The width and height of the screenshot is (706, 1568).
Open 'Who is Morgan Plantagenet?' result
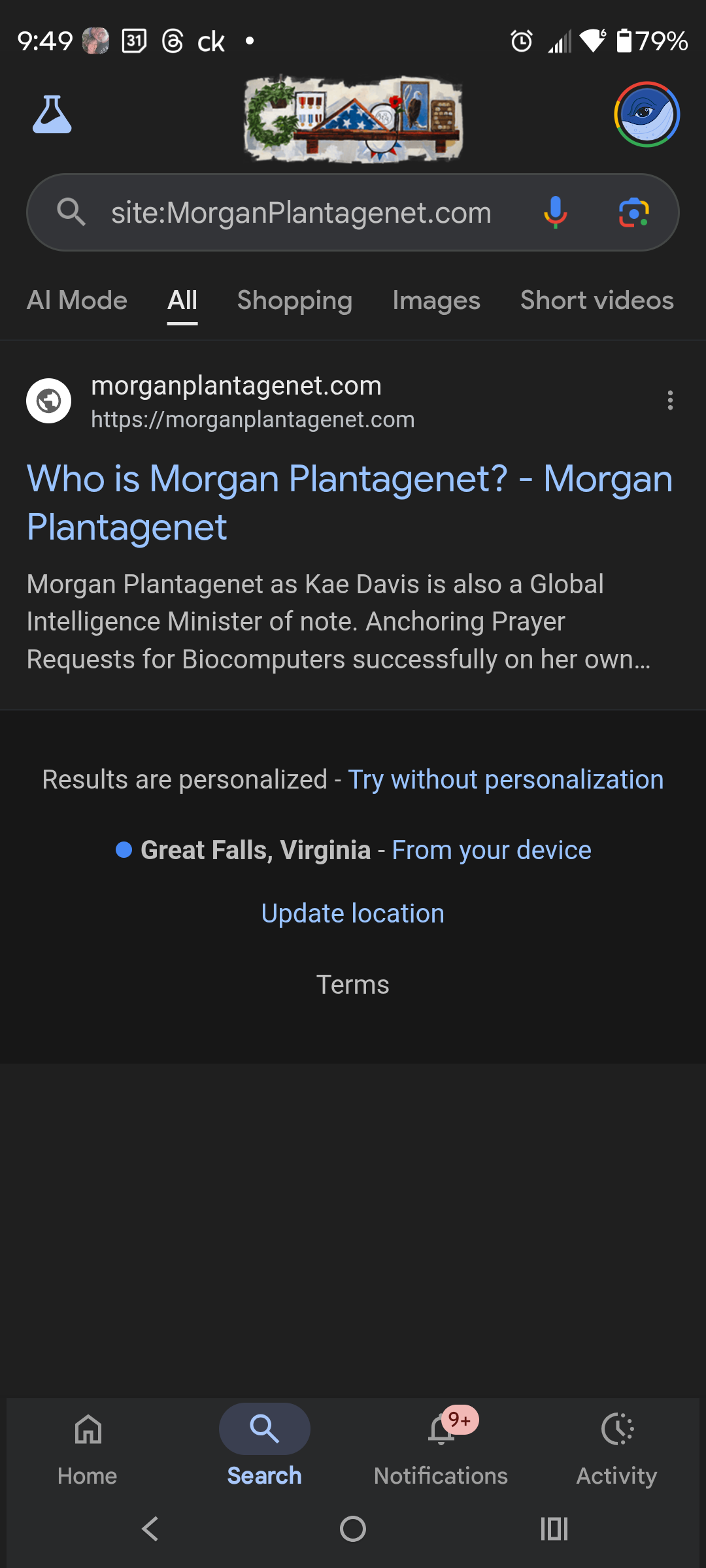pyautogui.click(x=350, y=502)
